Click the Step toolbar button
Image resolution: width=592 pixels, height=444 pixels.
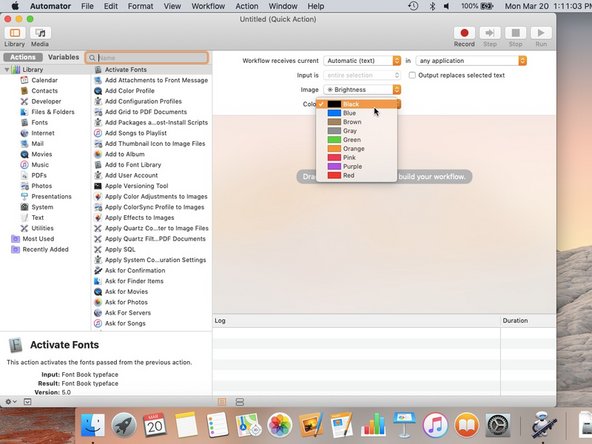click(490, 33)
